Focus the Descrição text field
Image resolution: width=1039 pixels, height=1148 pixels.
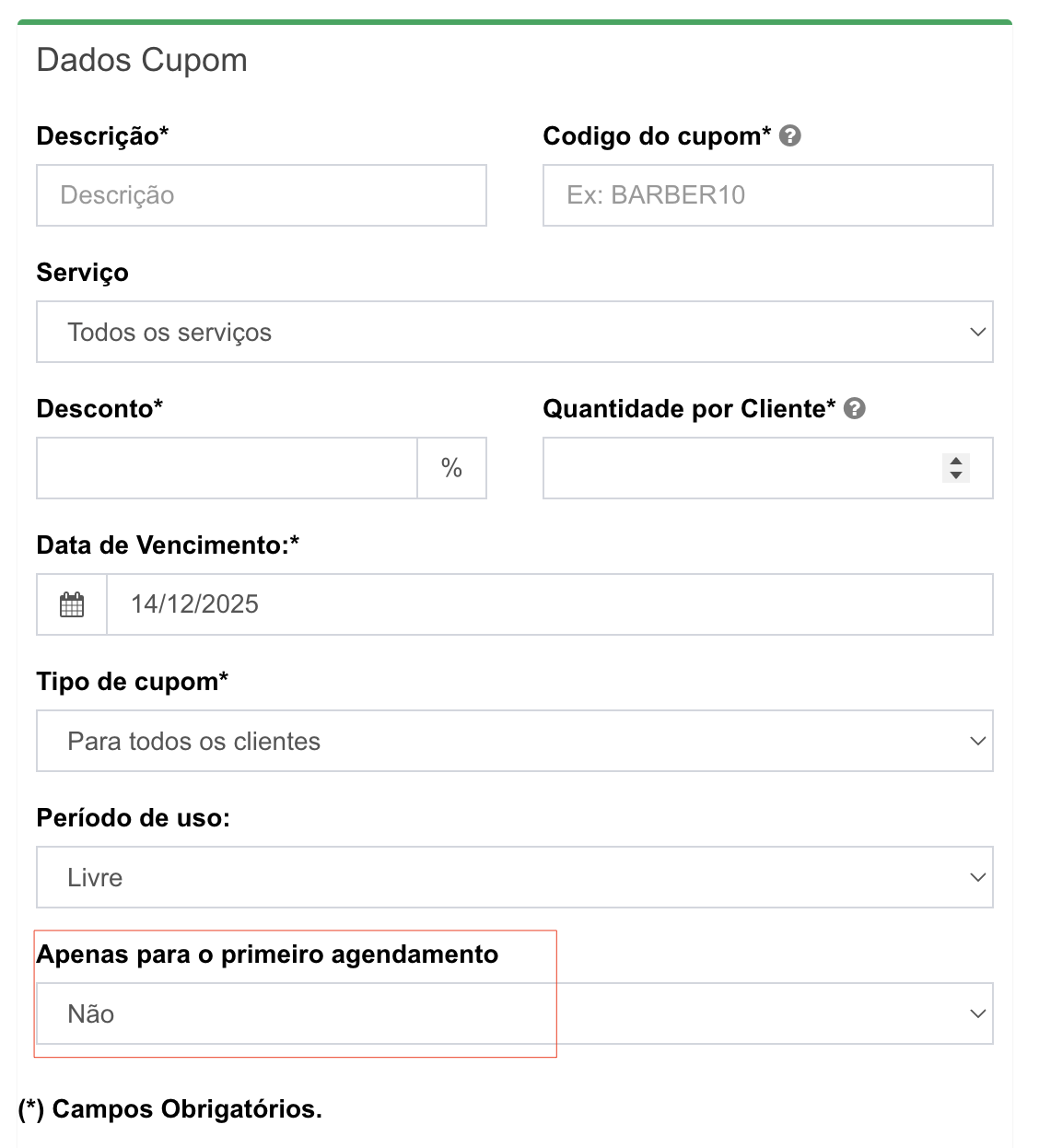point(262,195)
